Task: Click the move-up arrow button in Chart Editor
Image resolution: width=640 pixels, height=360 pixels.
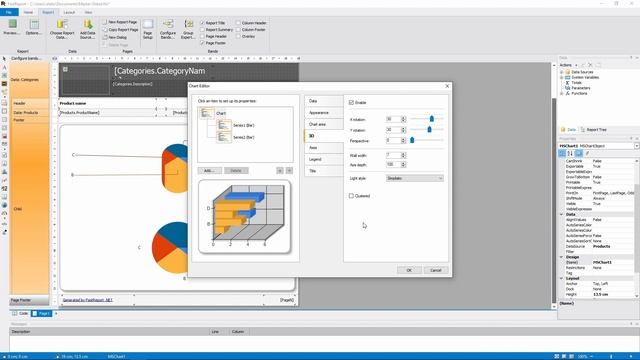Action: [280, 171]
